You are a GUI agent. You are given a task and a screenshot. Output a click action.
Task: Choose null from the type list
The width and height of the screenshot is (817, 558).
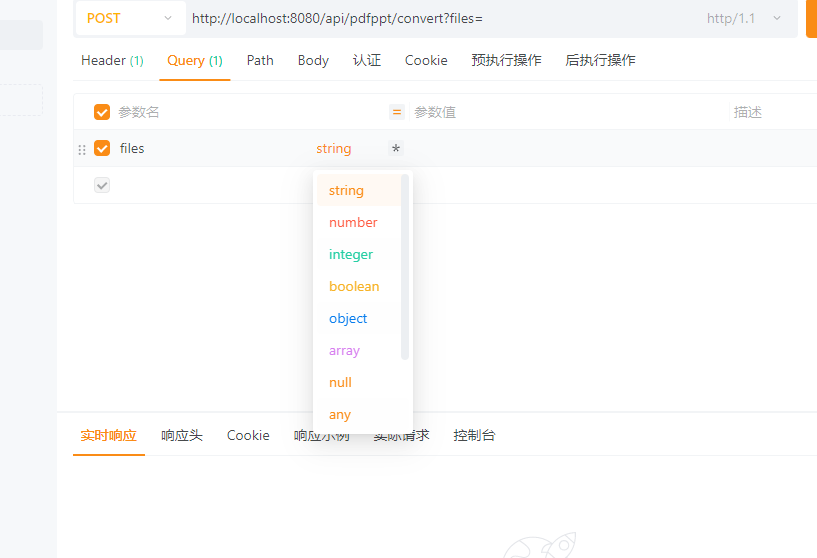click(359, 383)
